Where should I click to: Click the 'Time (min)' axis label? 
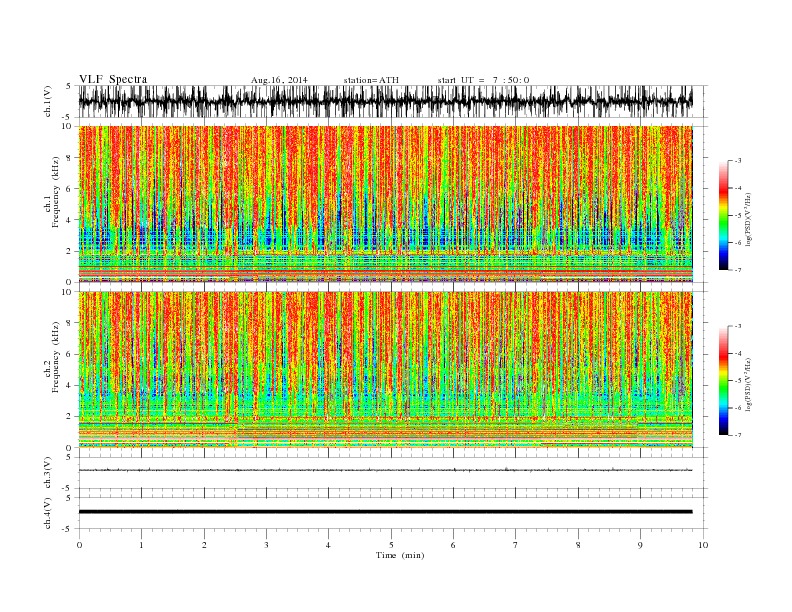[400, 555]
